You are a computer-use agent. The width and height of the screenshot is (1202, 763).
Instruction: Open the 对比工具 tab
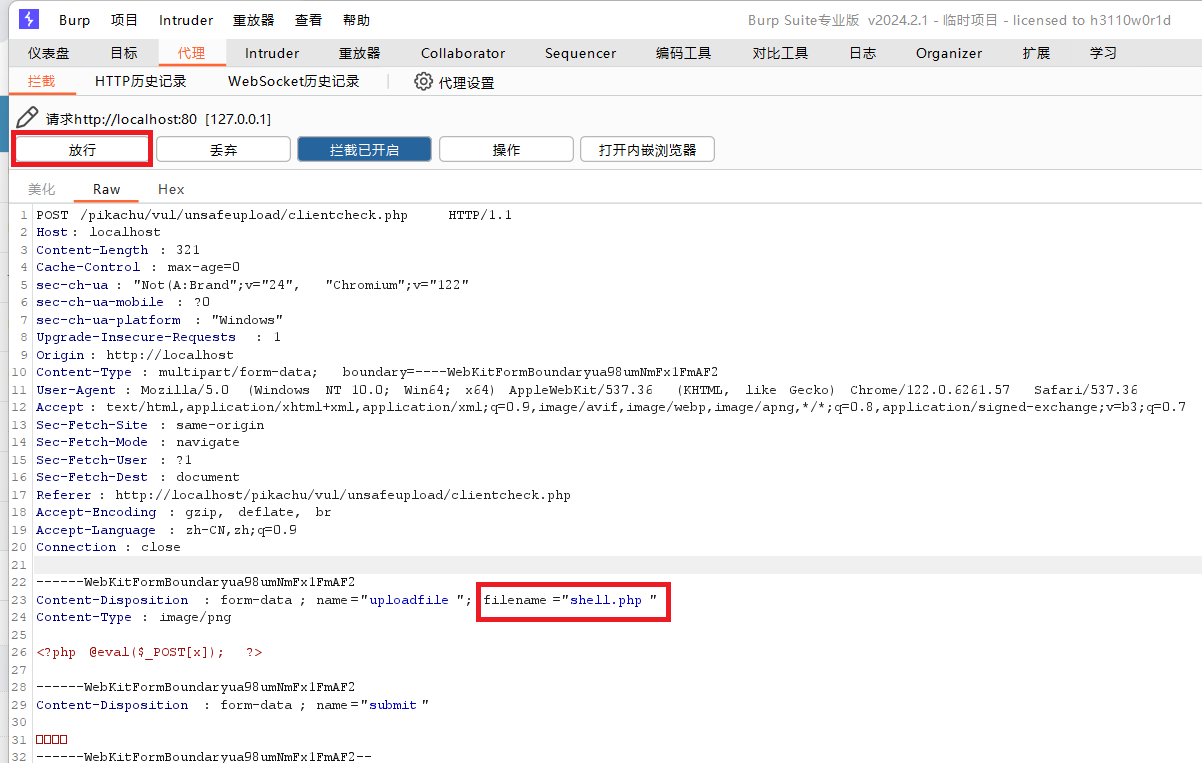click(x=780, y=53)
